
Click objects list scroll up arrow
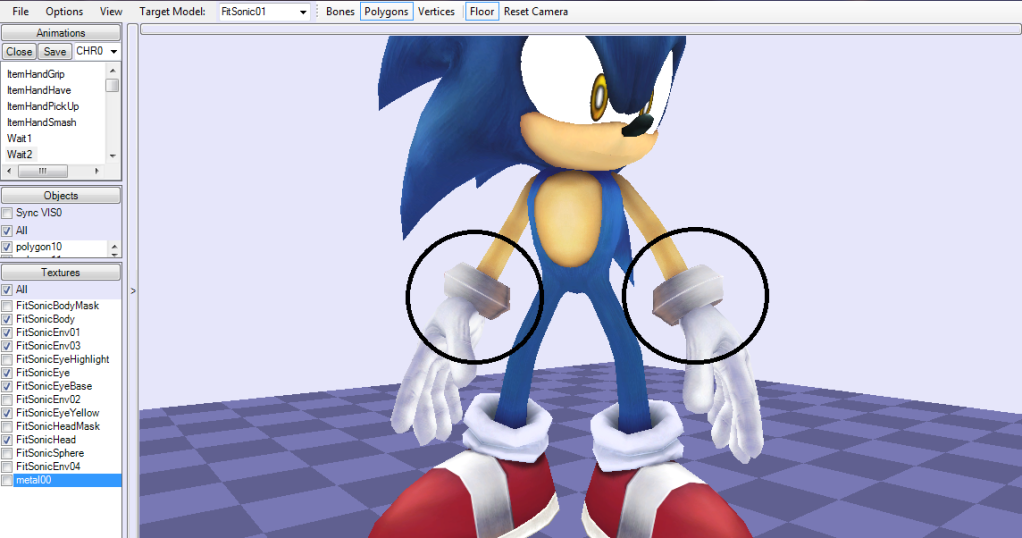[115, 247]
